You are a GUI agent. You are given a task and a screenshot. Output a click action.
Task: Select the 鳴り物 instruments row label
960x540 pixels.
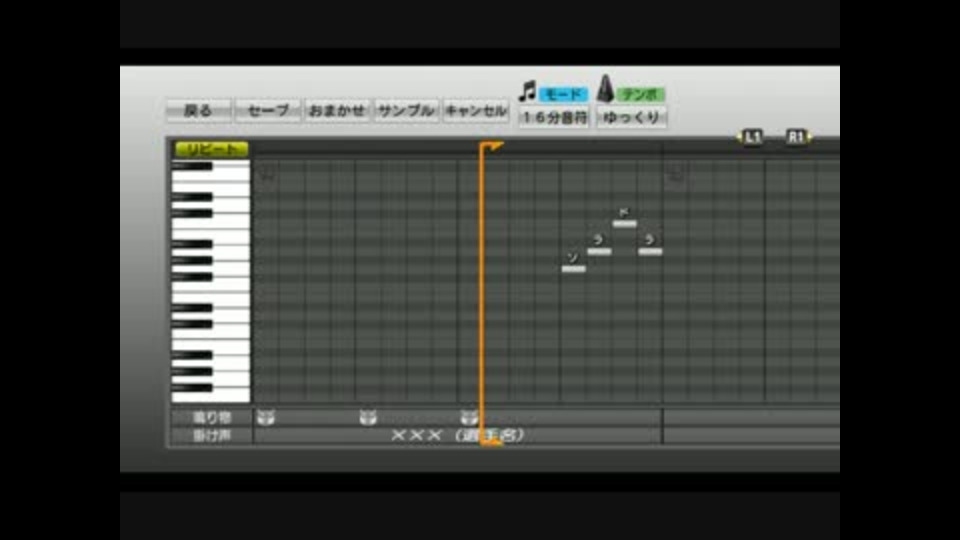211,418
